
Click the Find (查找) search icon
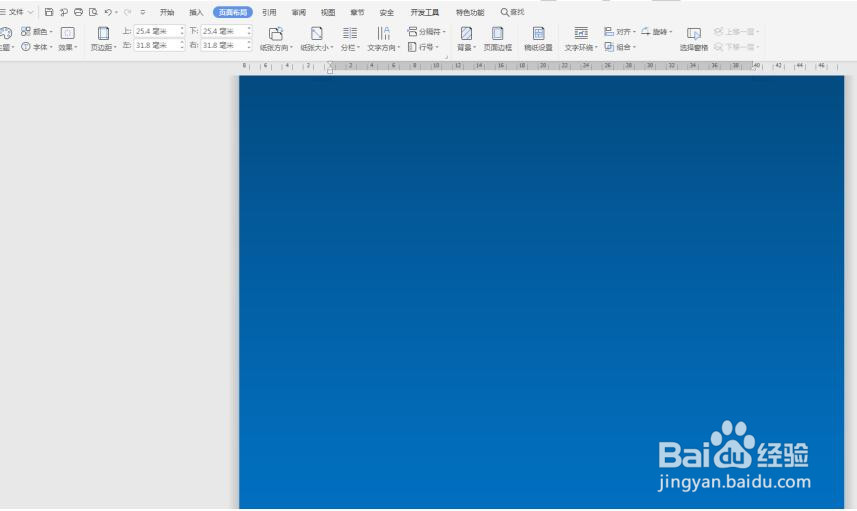click(x=504, y=12)
